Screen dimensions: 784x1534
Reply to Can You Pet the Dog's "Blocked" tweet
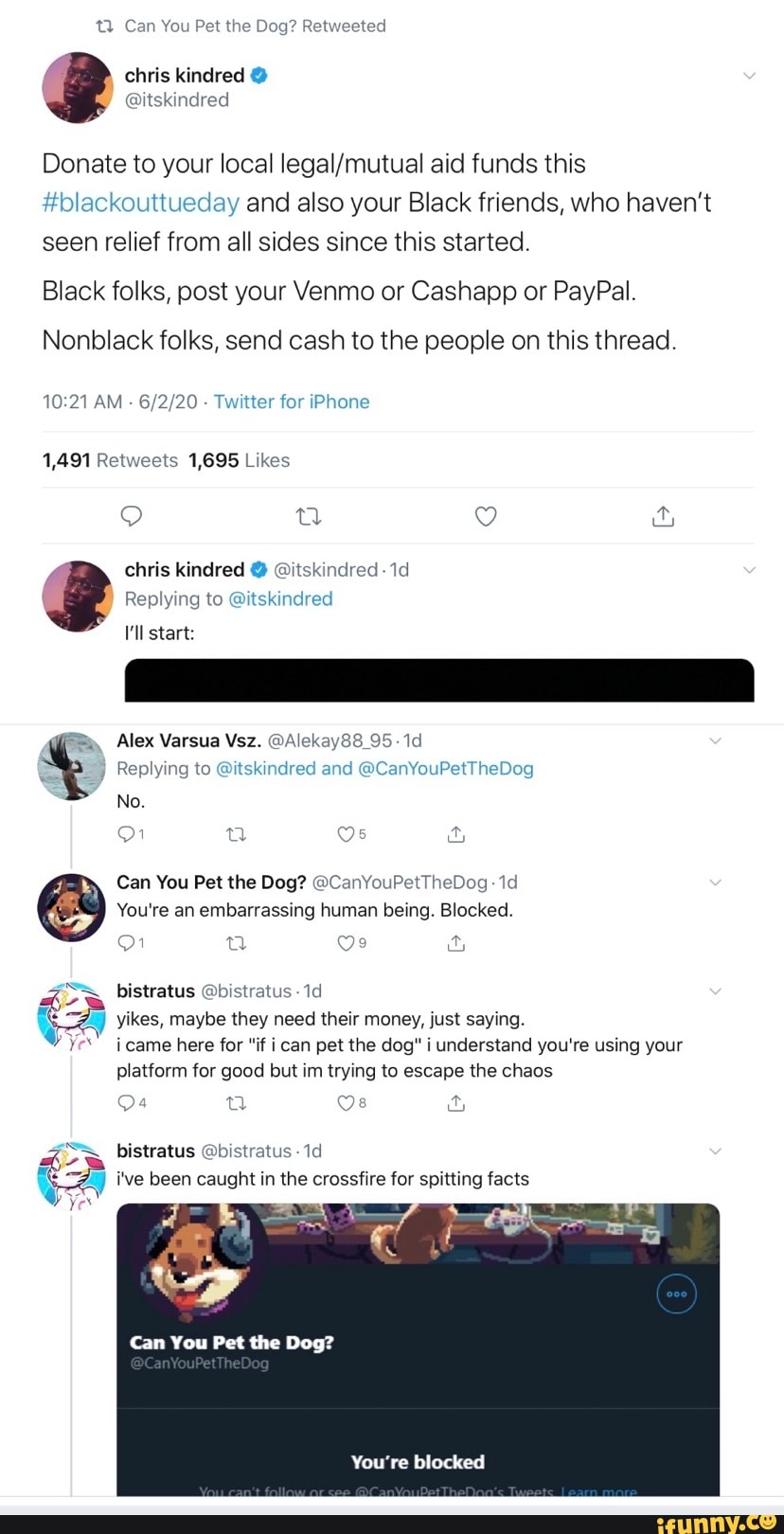126,943
